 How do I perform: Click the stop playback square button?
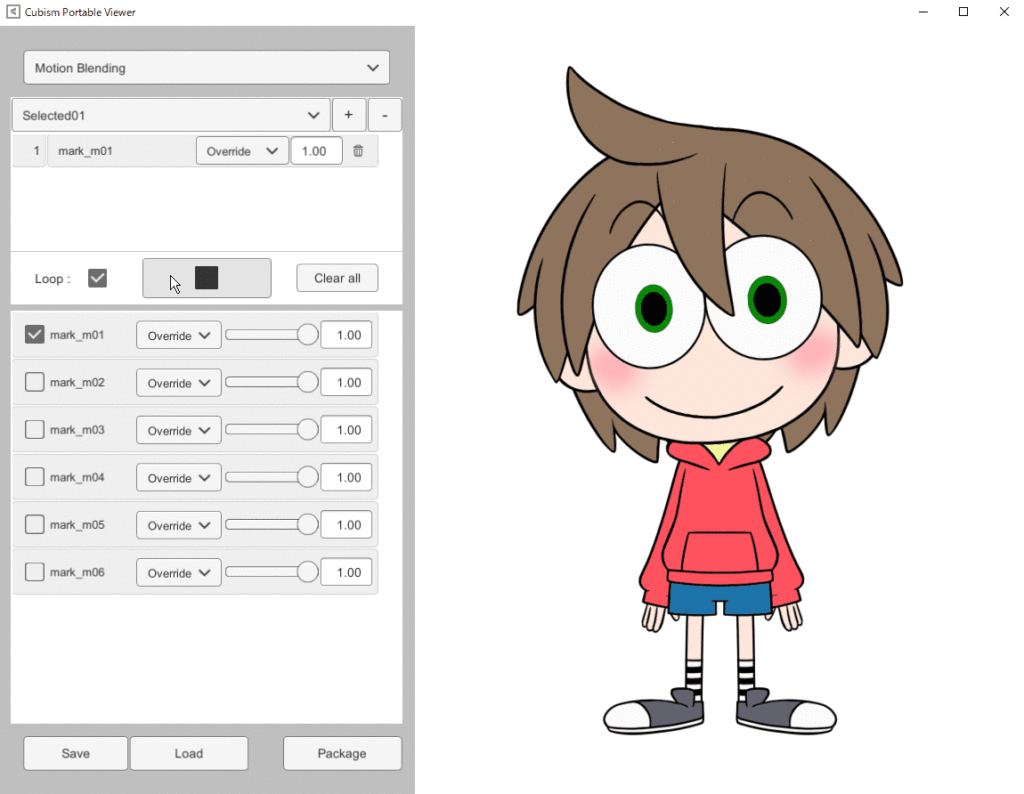(206, 278)
